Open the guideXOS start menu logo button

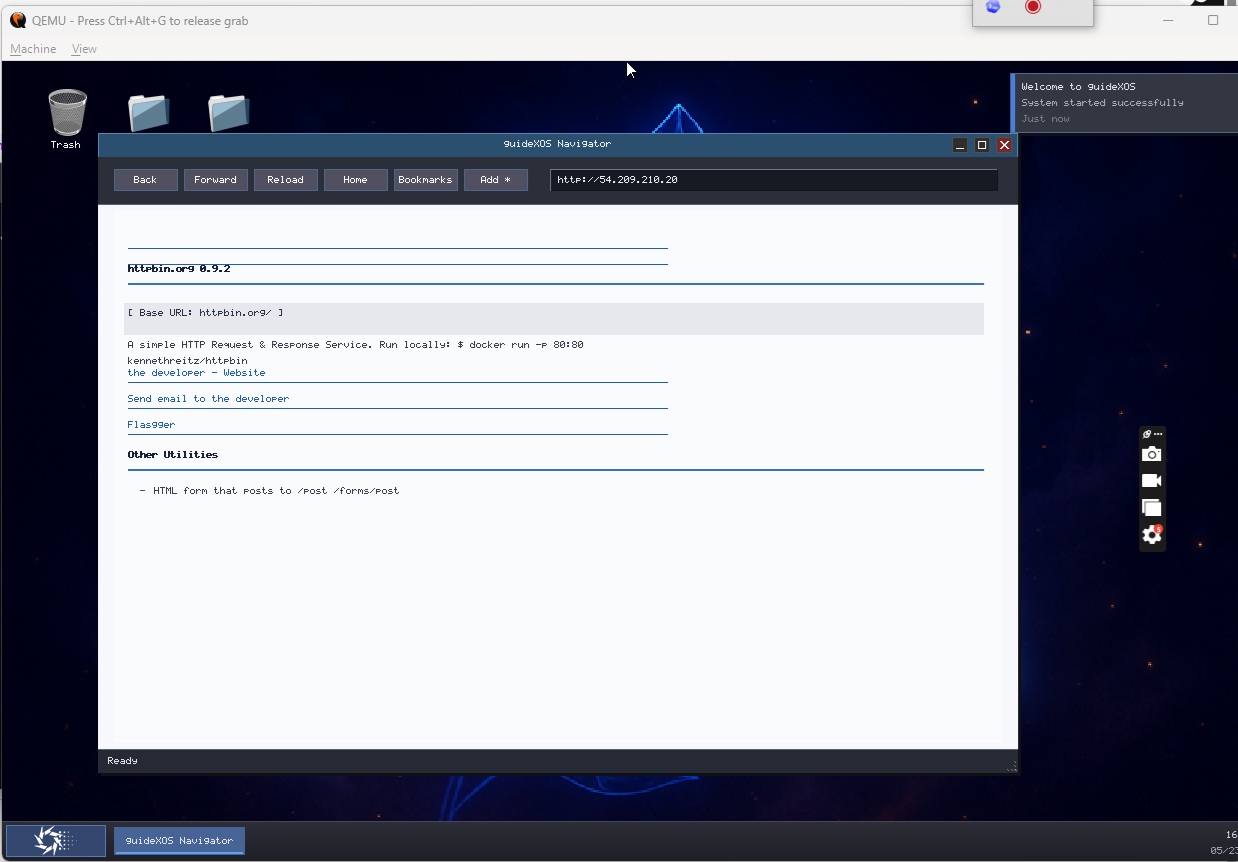coord(55,841)
